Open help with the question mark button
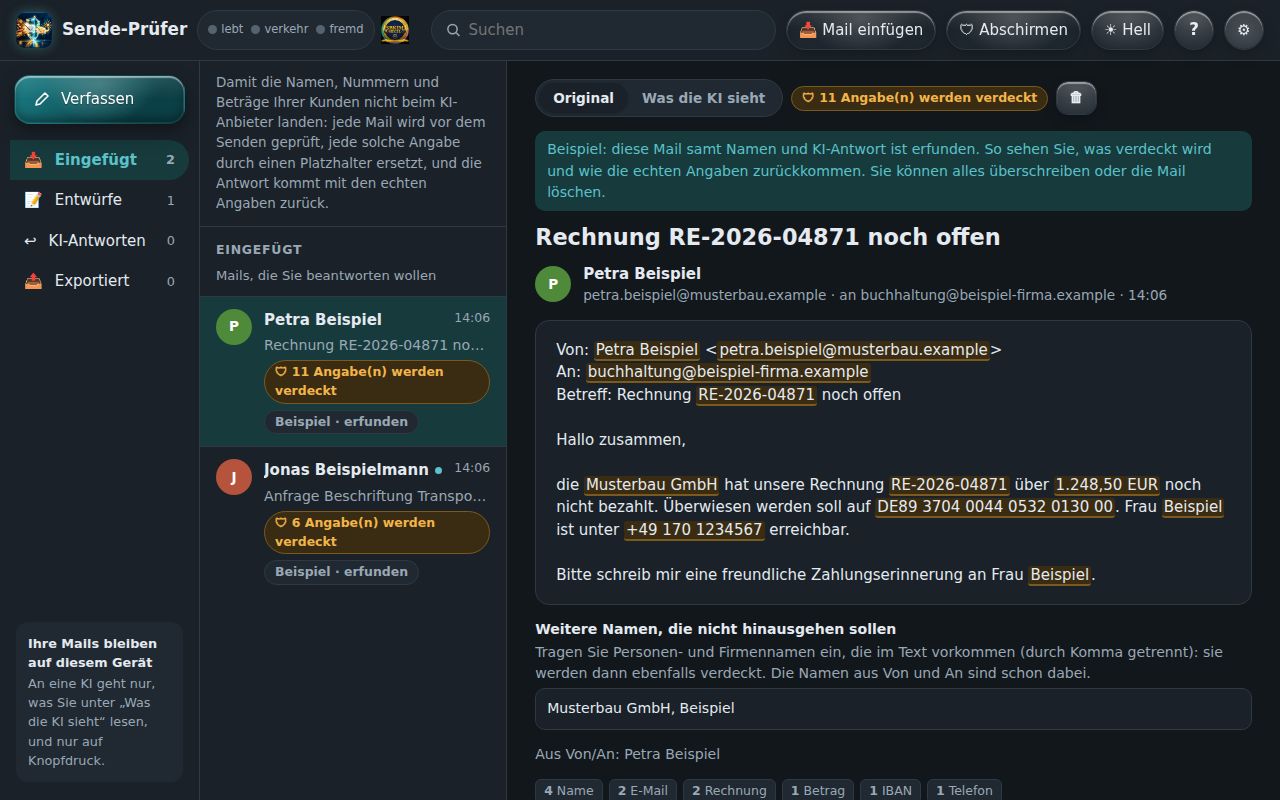Screen dimensions: 1280x800 pos(1194,30)
